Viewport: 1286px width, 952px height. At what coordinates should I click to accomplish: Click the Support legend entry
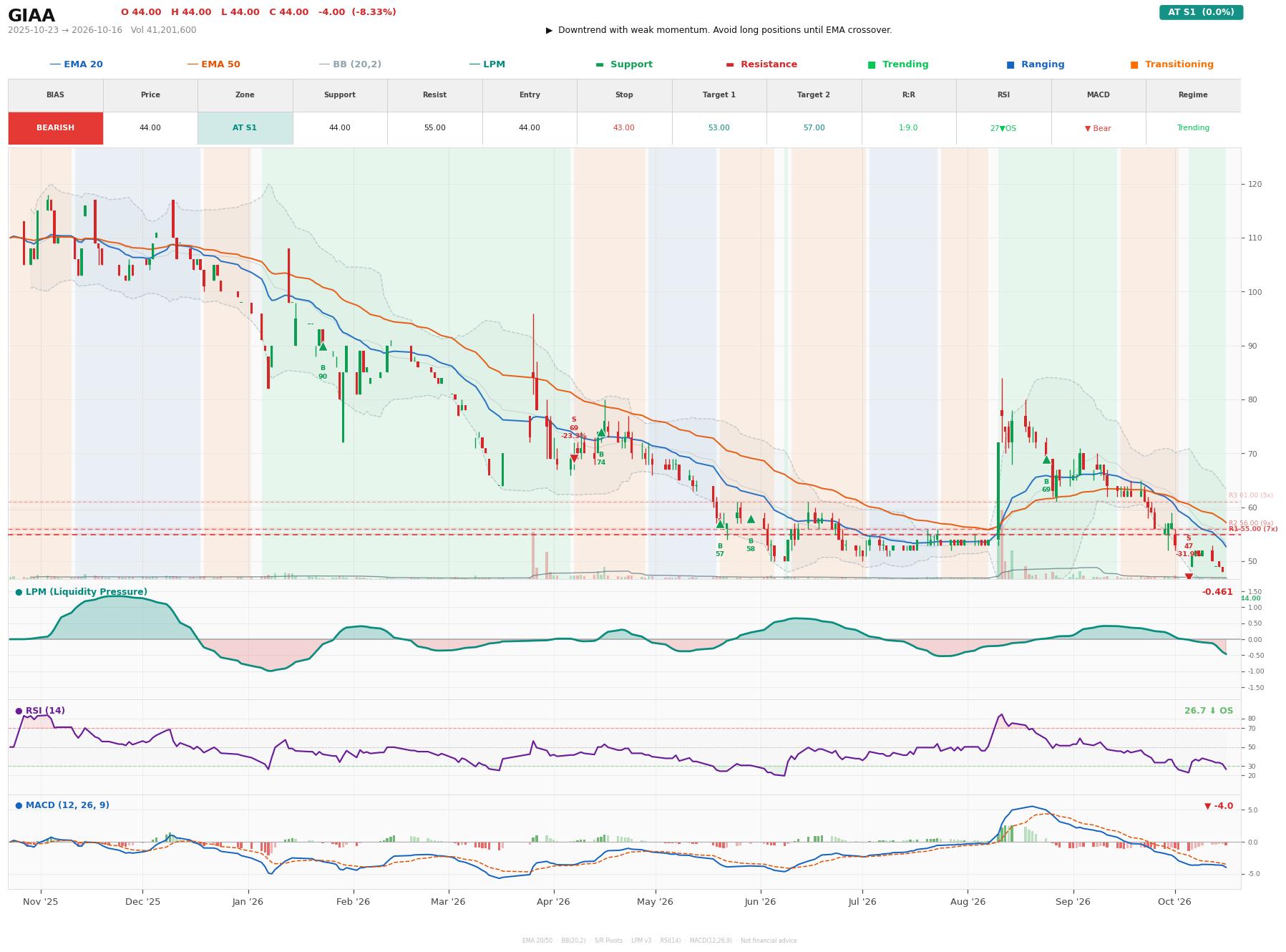(624, 64)
